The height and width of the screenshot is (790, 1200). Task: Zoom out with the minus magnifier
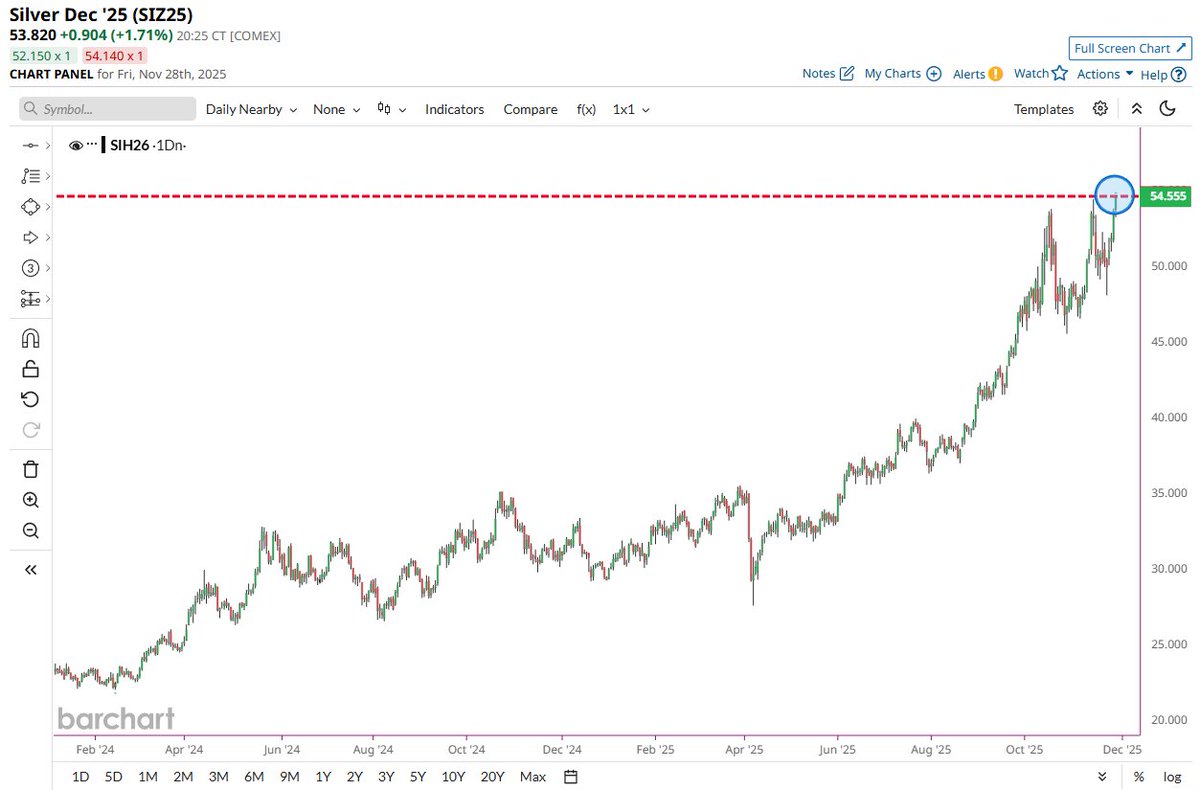(30, 531)
